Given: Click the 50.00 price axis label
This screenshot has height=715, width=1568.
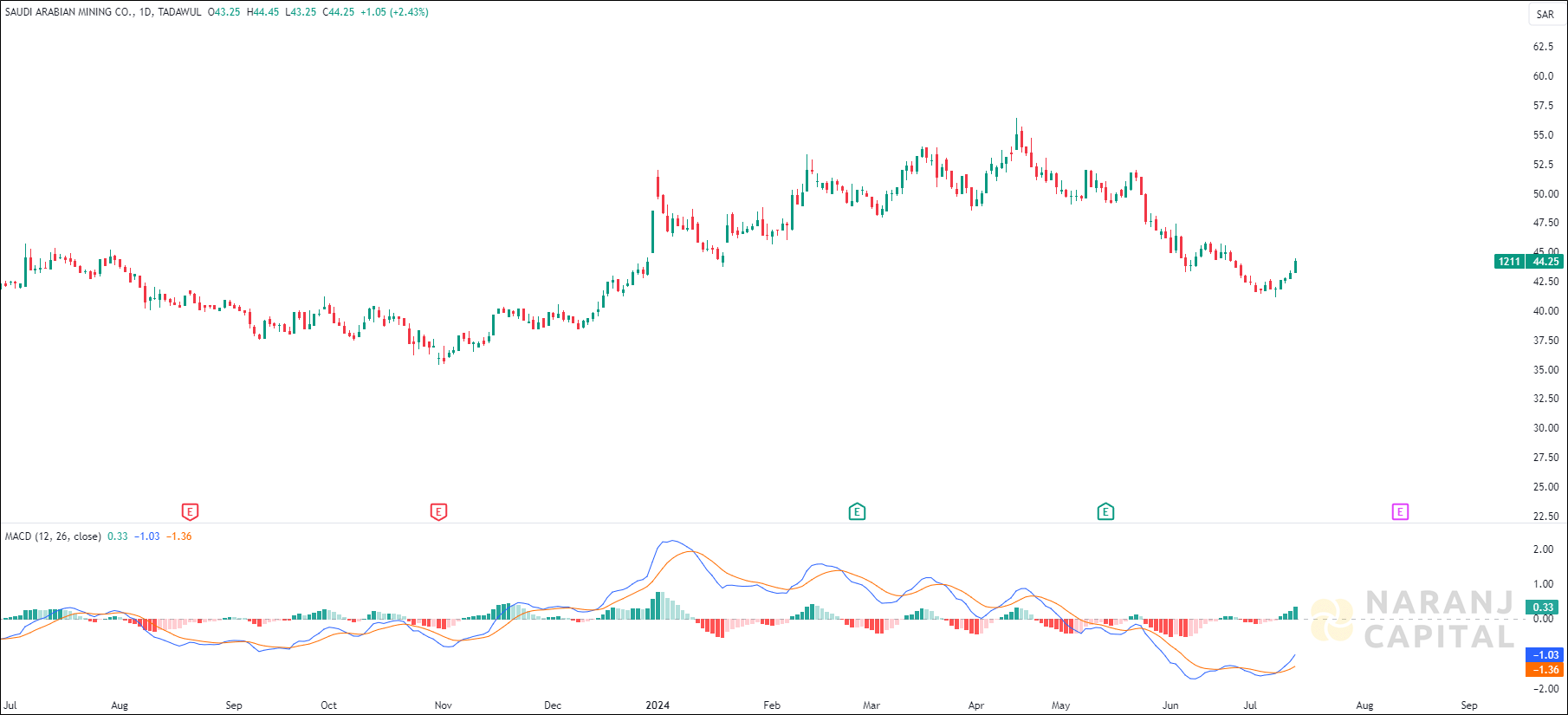Looking at the screenshot, I should (1545, 194).
